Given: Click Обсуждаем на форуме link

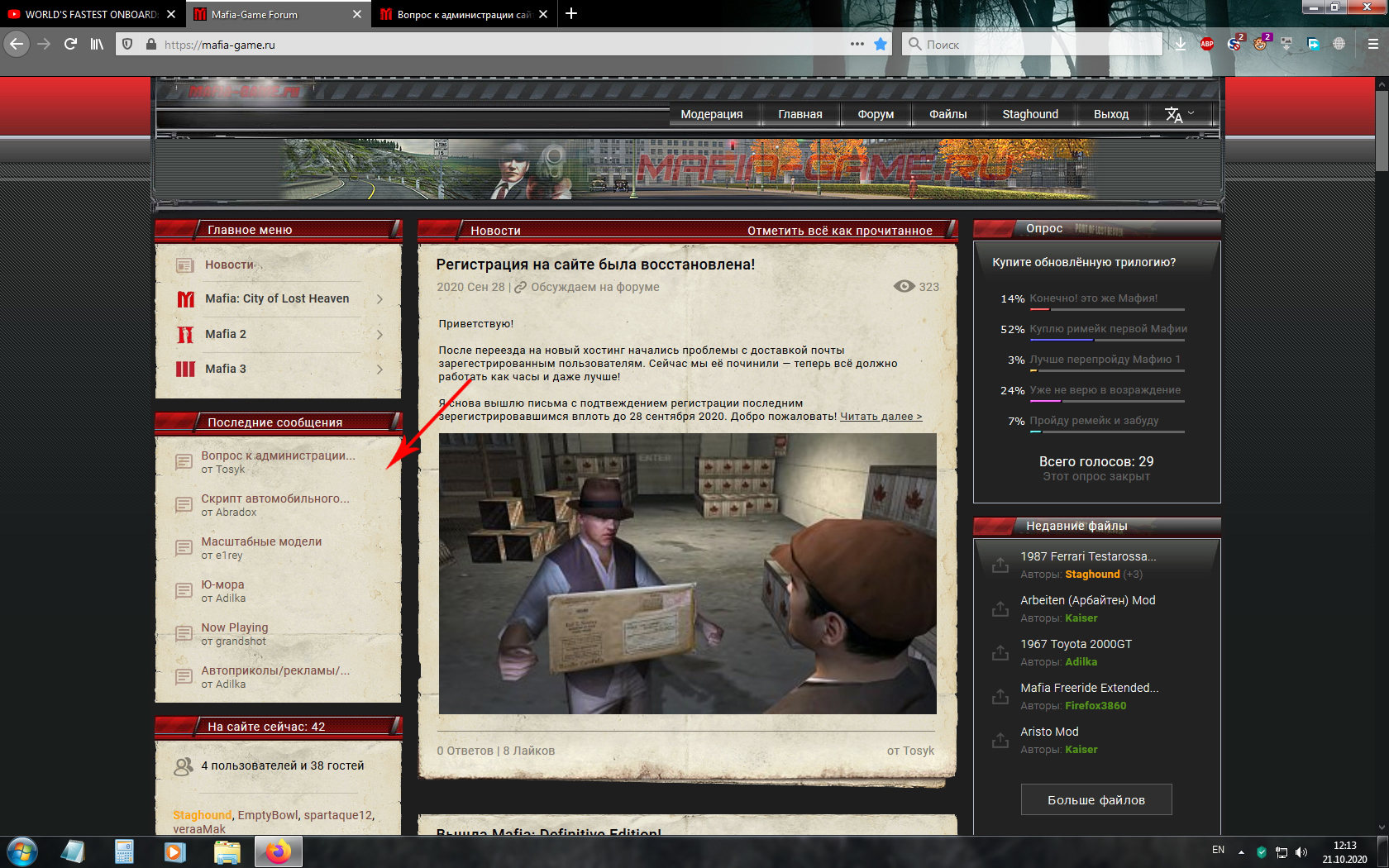Looking at the screenshot, I should click(x=595, y=287).
